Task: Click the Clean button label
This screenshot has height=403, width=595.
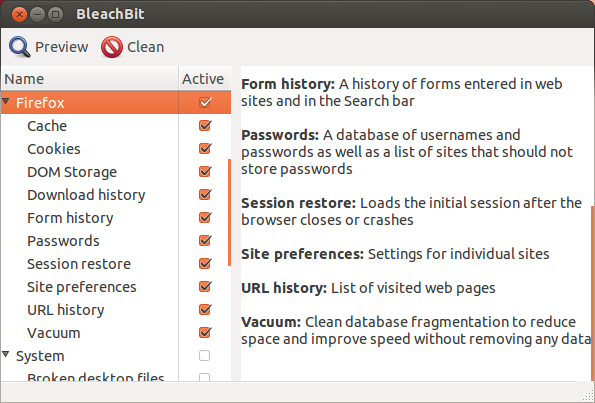Action: pos(145,47)
